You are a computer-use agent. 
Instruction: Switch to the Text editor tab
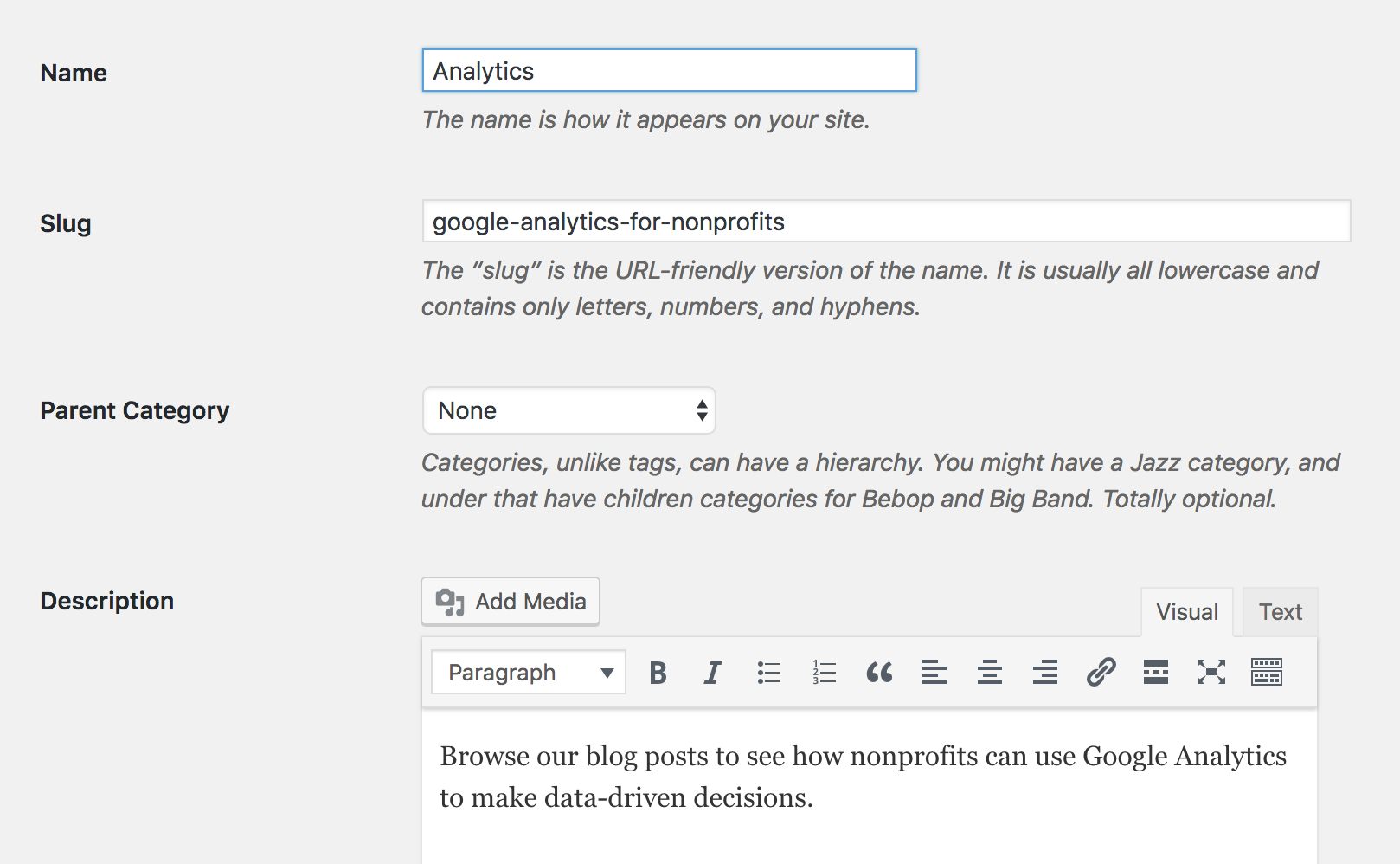coord(1281,612)
